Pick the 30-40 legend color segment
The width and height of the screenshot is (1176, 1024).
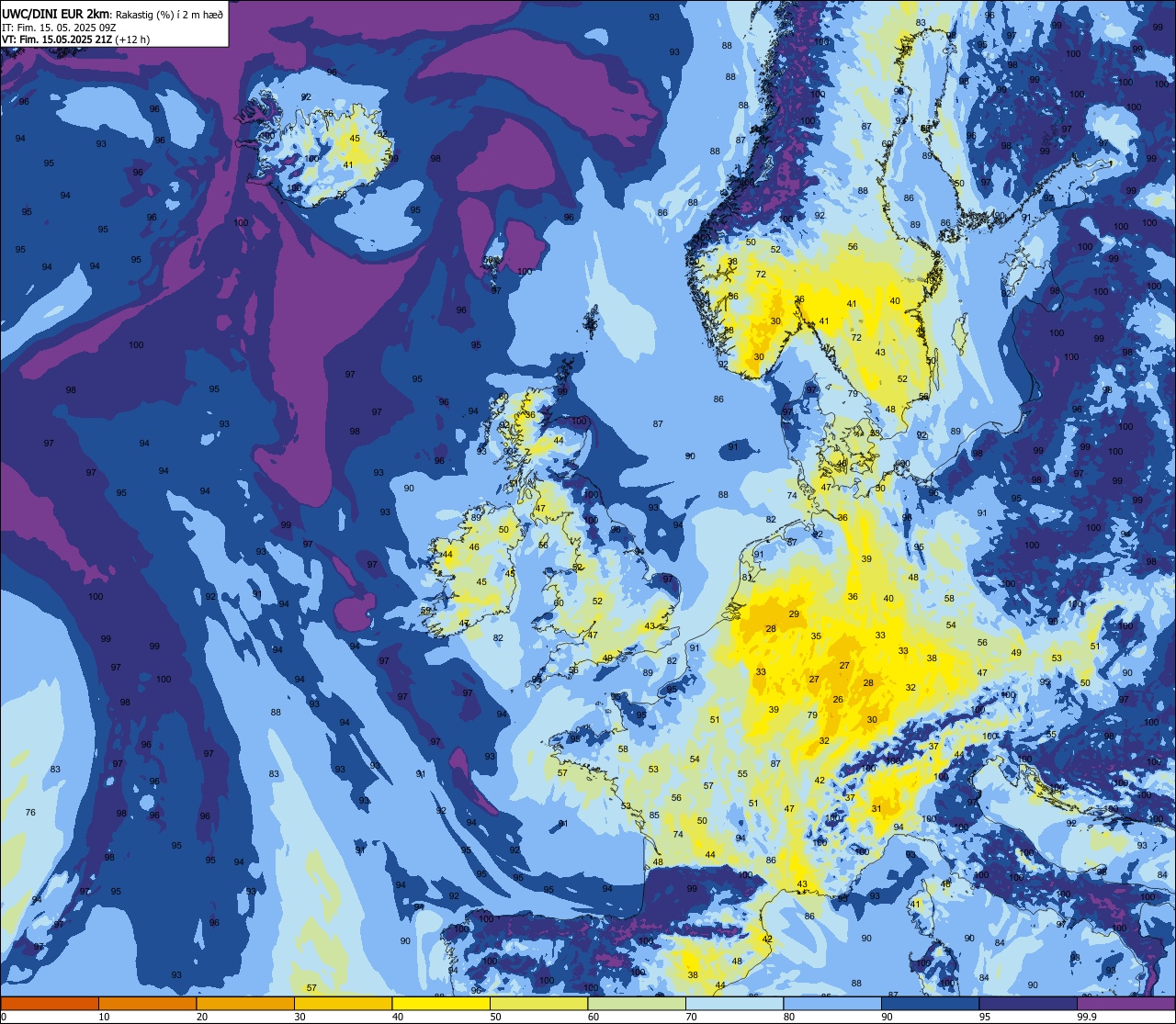click(343, 1004)
